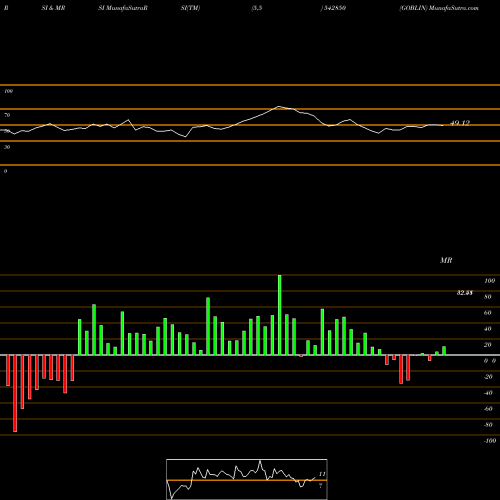This screenshot has width=500, height=500.
Task: Click the MR axis "80" label
Action: pos(488,297)
